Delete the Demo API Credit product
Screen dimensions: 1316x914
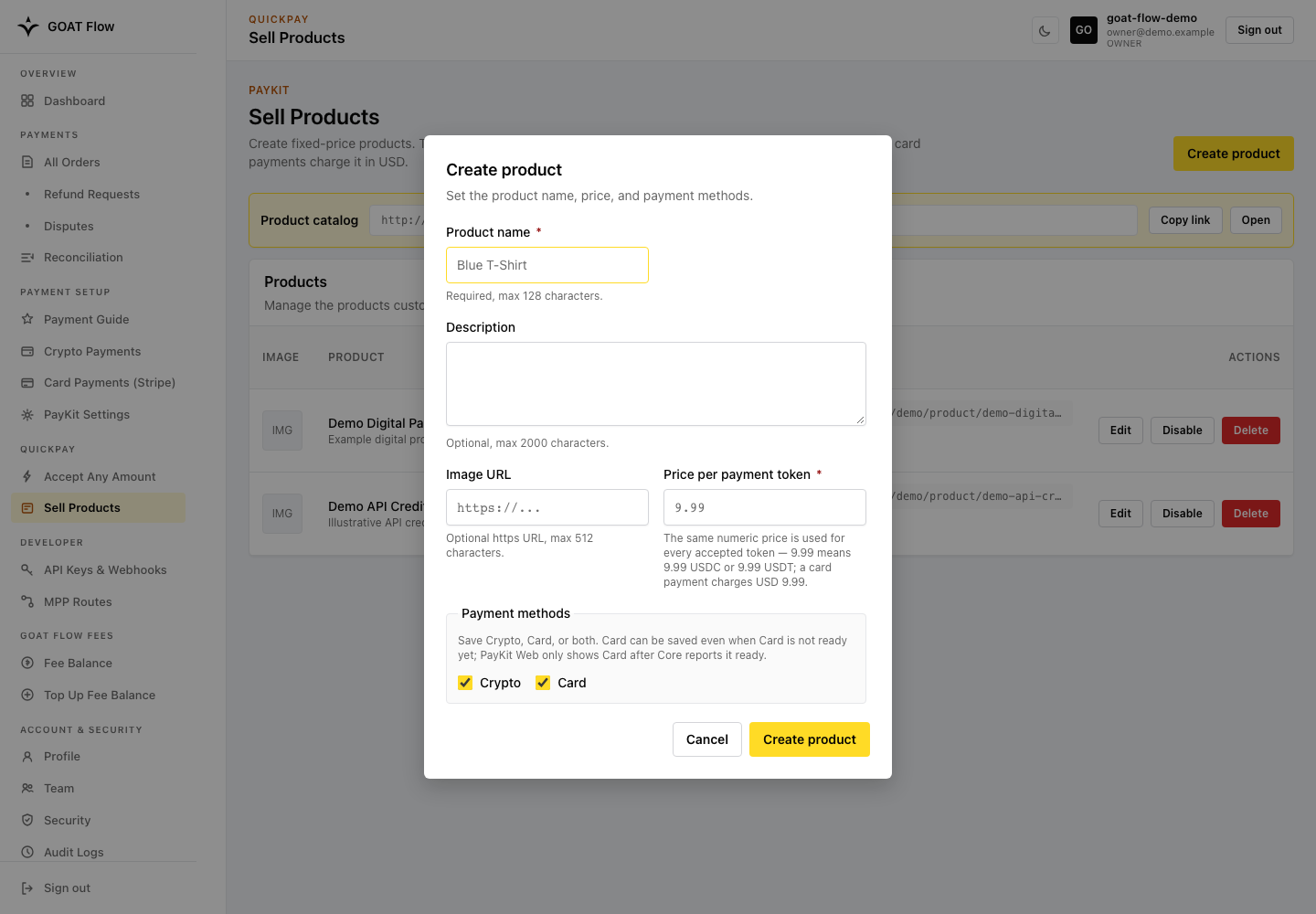coord(1251,514)
